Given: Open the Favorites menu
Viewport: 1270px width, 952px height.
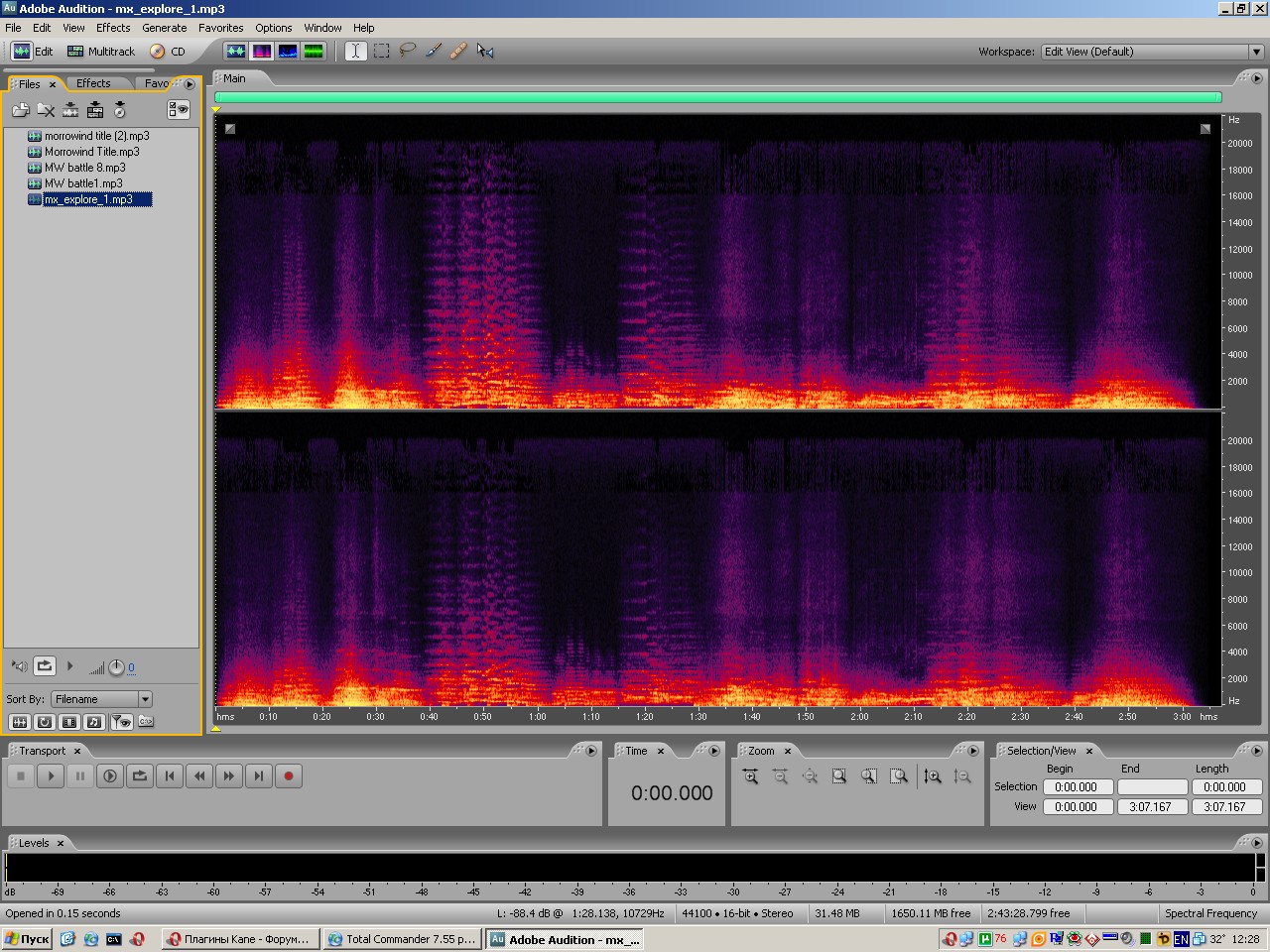Looking at the screenshot, I should pos(220,28).
